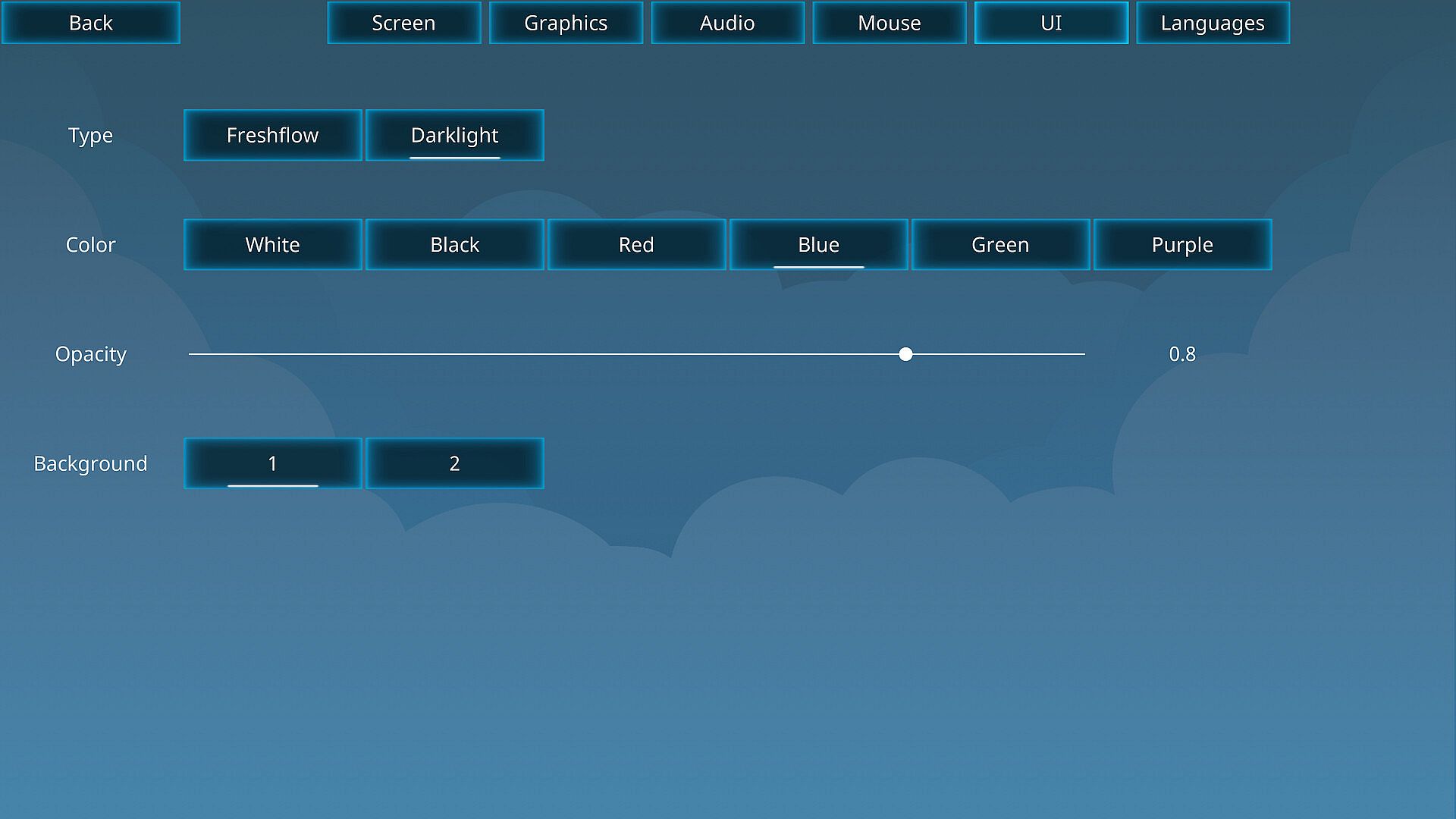Select the Green color option
This screenshot has height=819, width=1456.
(1000, 244)
